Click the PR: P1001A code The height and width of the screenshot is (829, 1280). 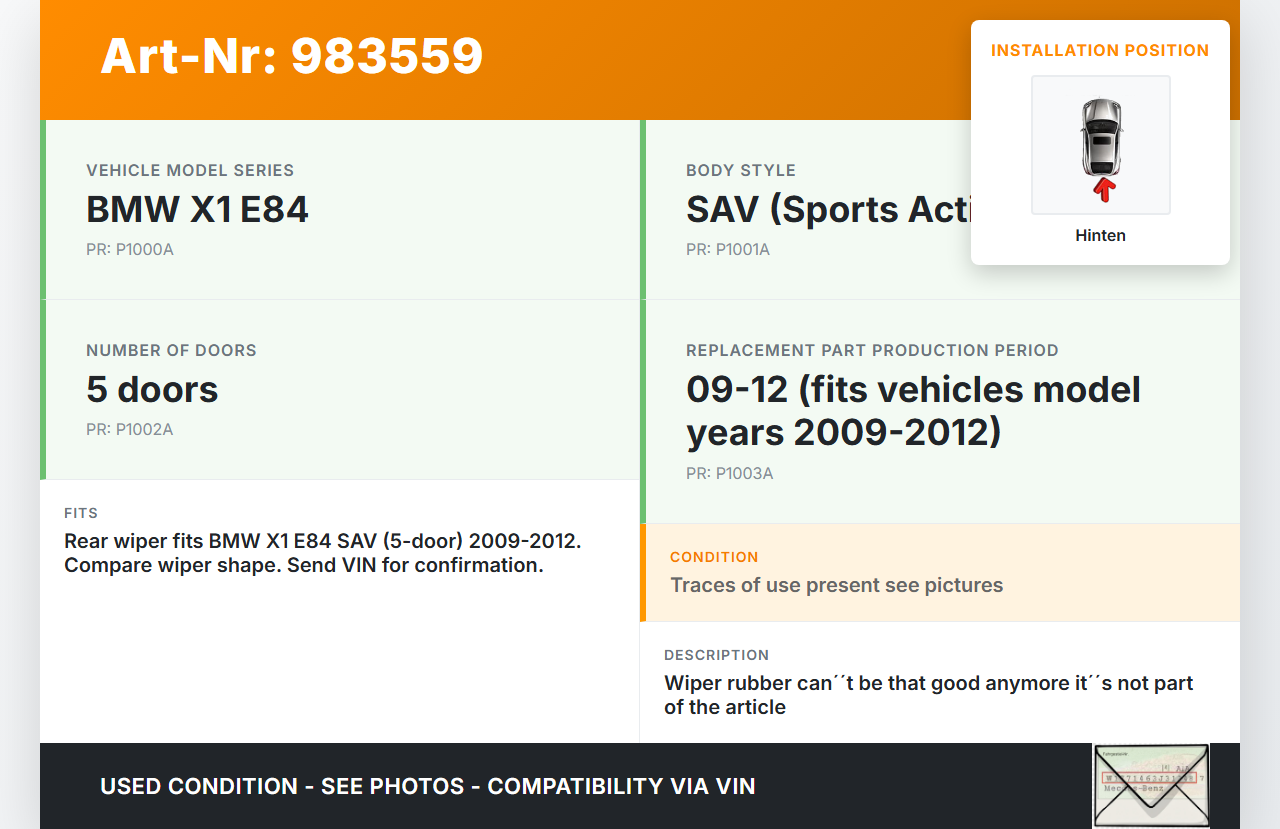click(728, 250)
